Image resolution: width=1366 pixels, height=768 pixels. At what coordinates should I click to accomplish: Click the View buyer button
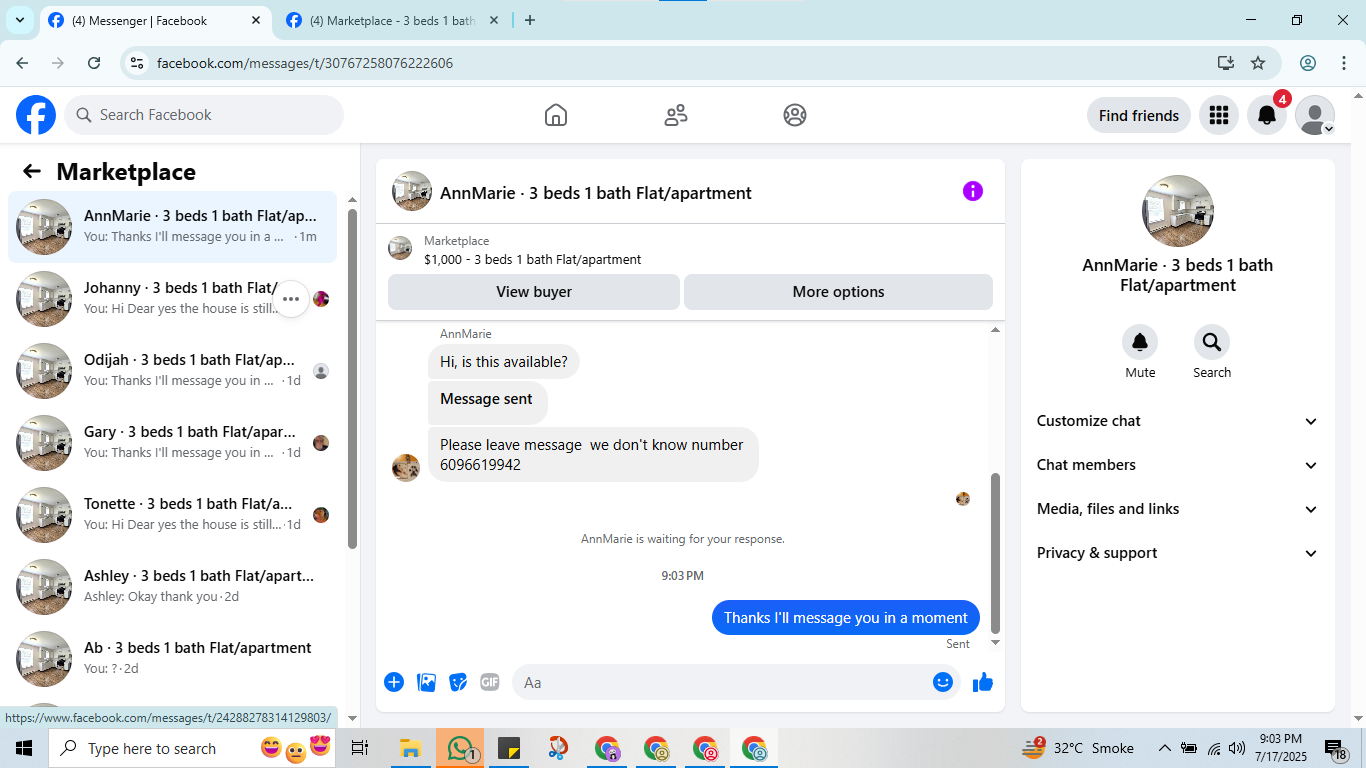[x=534, y=292]
